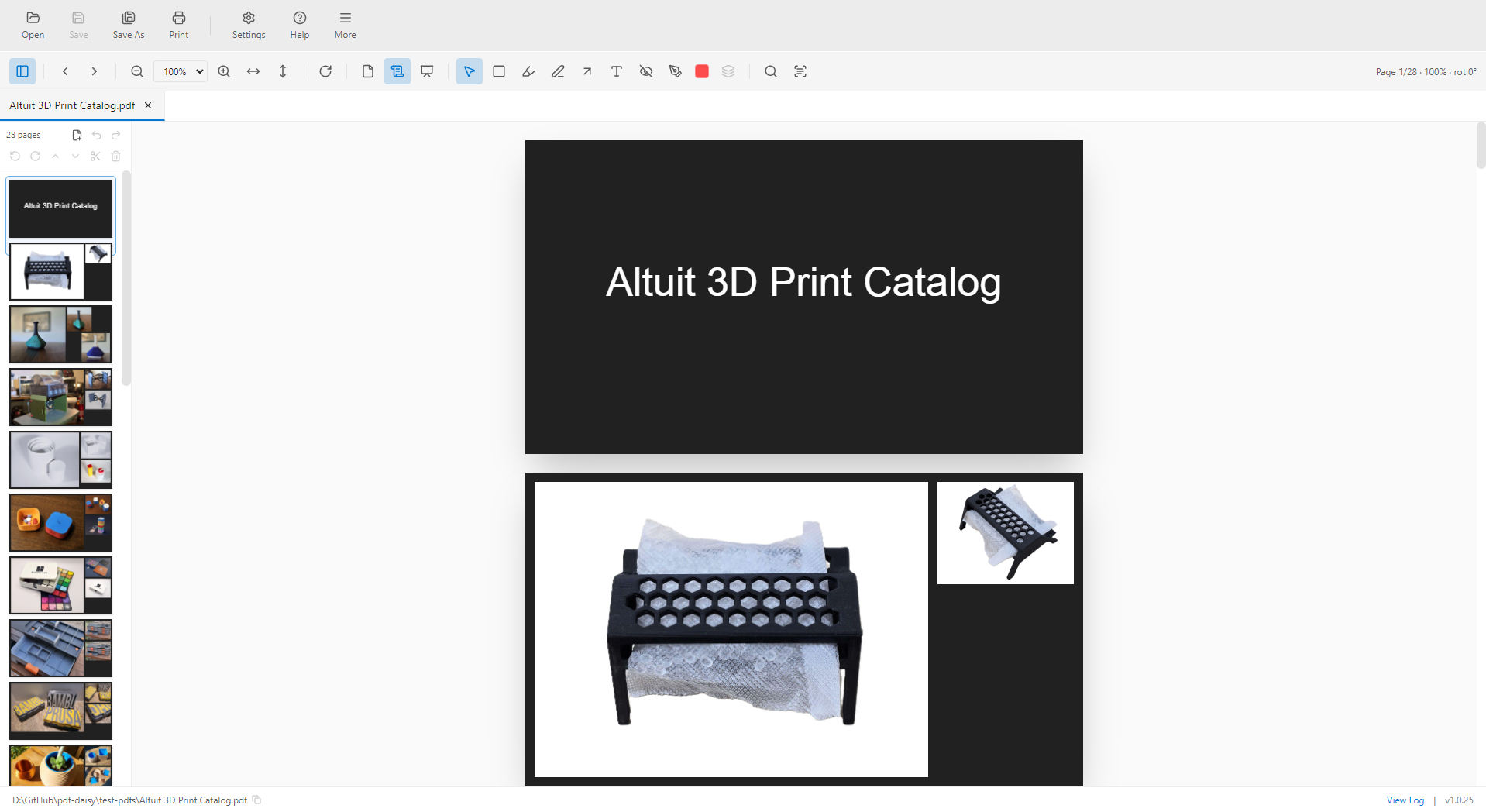This screenshot has height=812, width=1486.
Task: Add a new page in sidebar
Action: [77, 135]
